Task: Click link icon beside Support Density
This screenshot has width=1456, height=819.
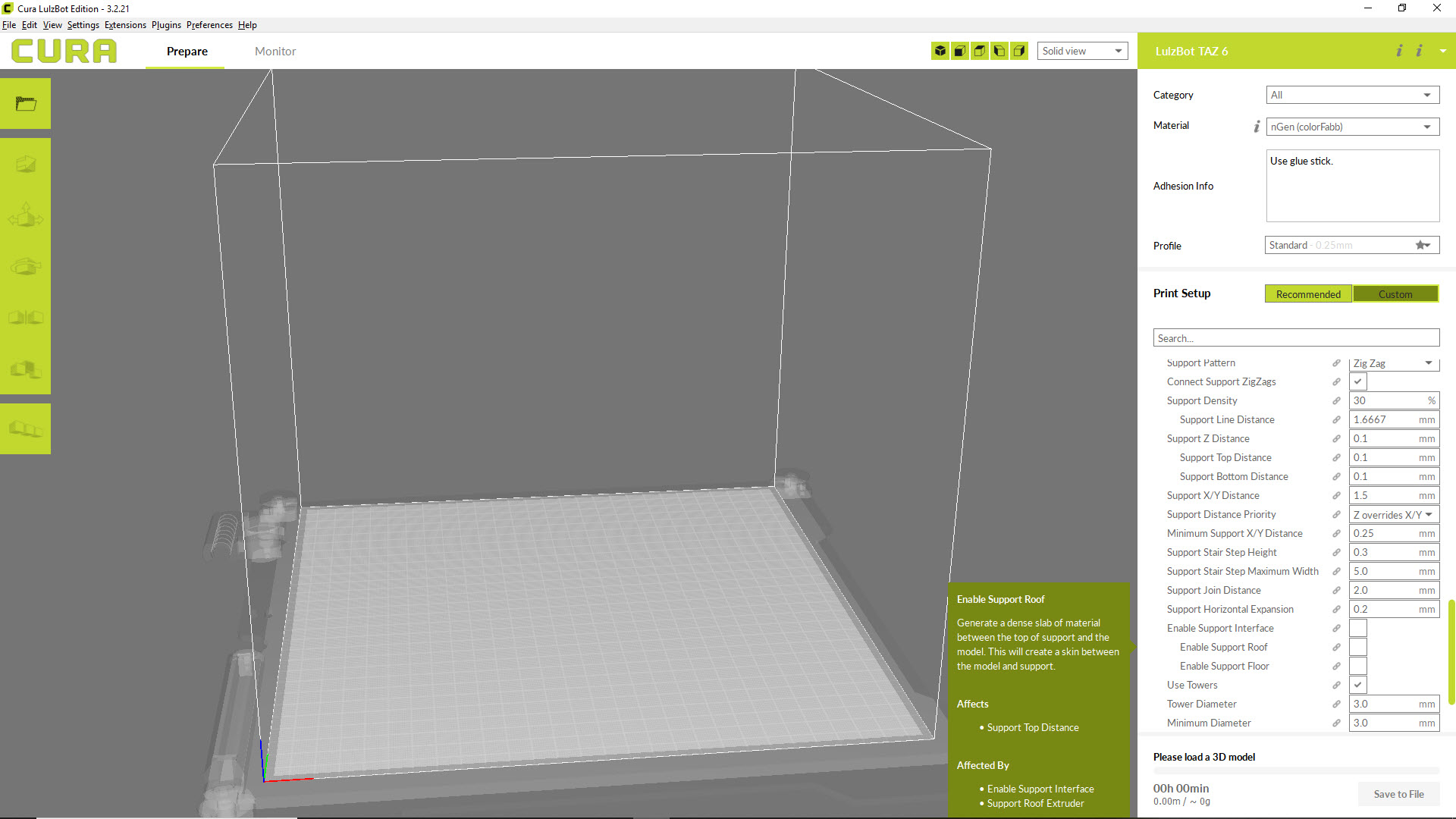Action: [x=1336, y=400]
